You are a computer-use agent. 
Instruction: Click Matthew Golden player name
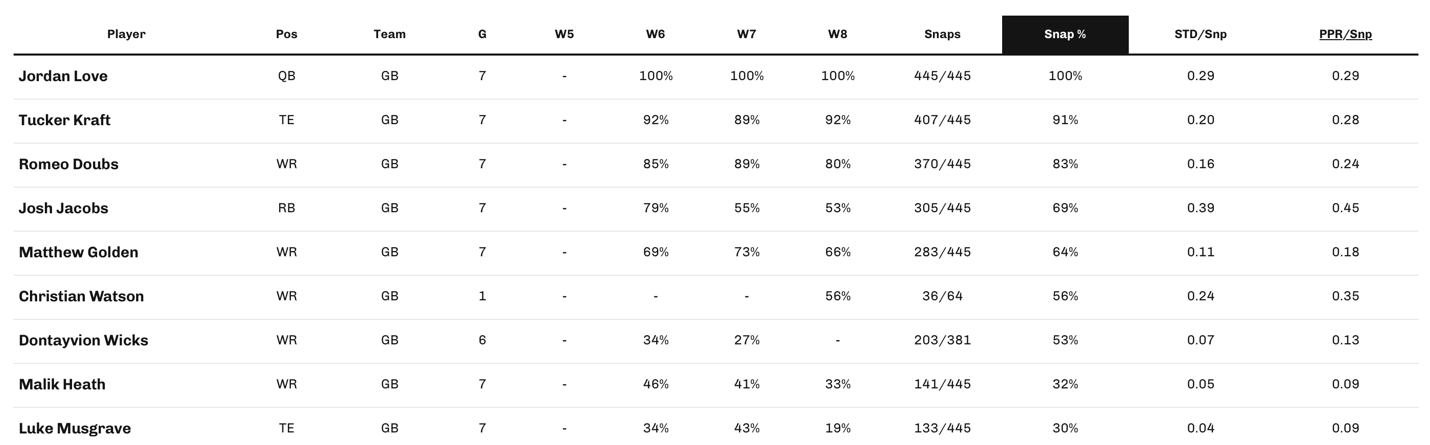click(78, 252)
